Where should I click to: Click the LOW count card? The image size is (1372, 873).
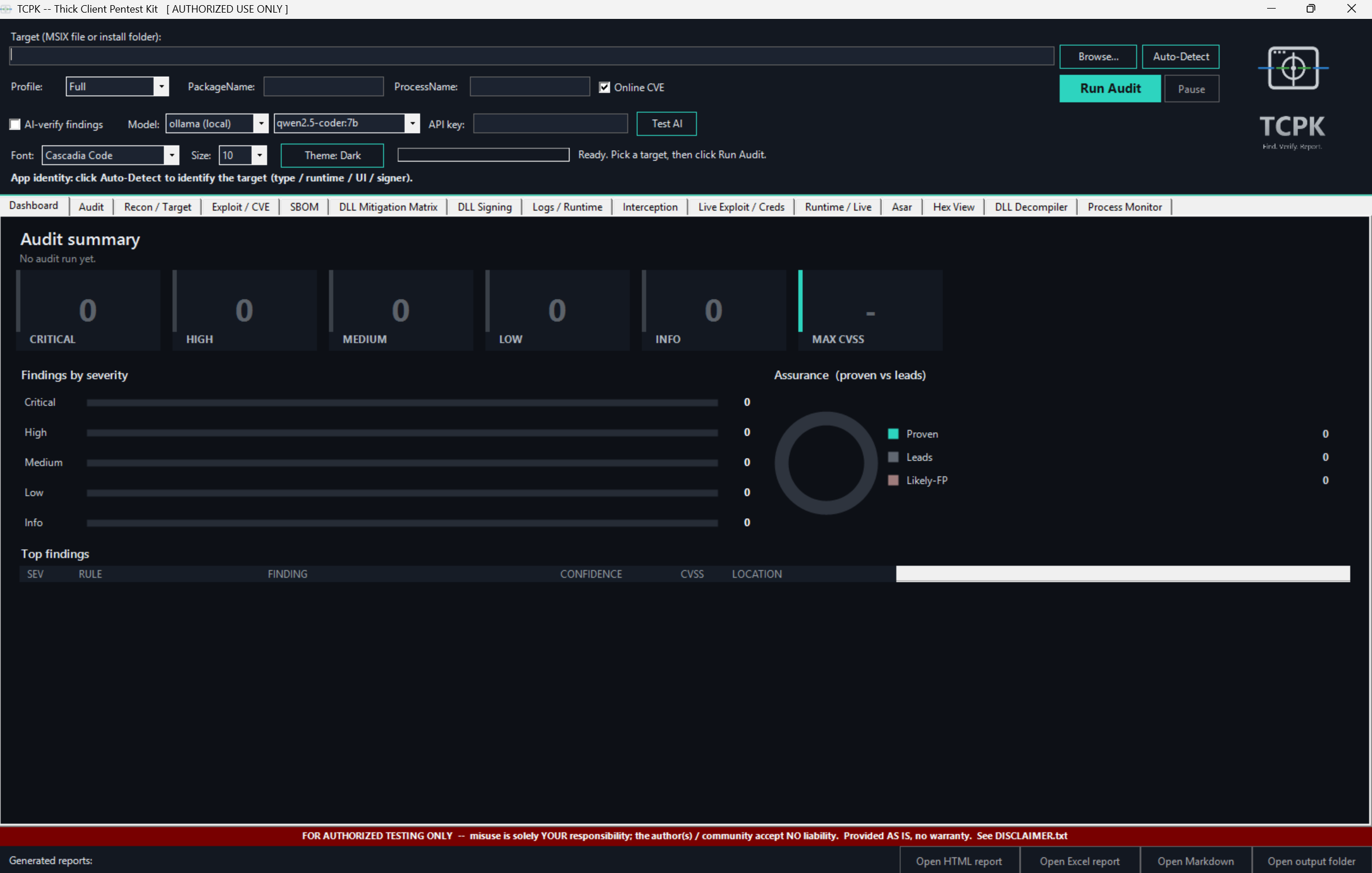[x=558, y=310]
